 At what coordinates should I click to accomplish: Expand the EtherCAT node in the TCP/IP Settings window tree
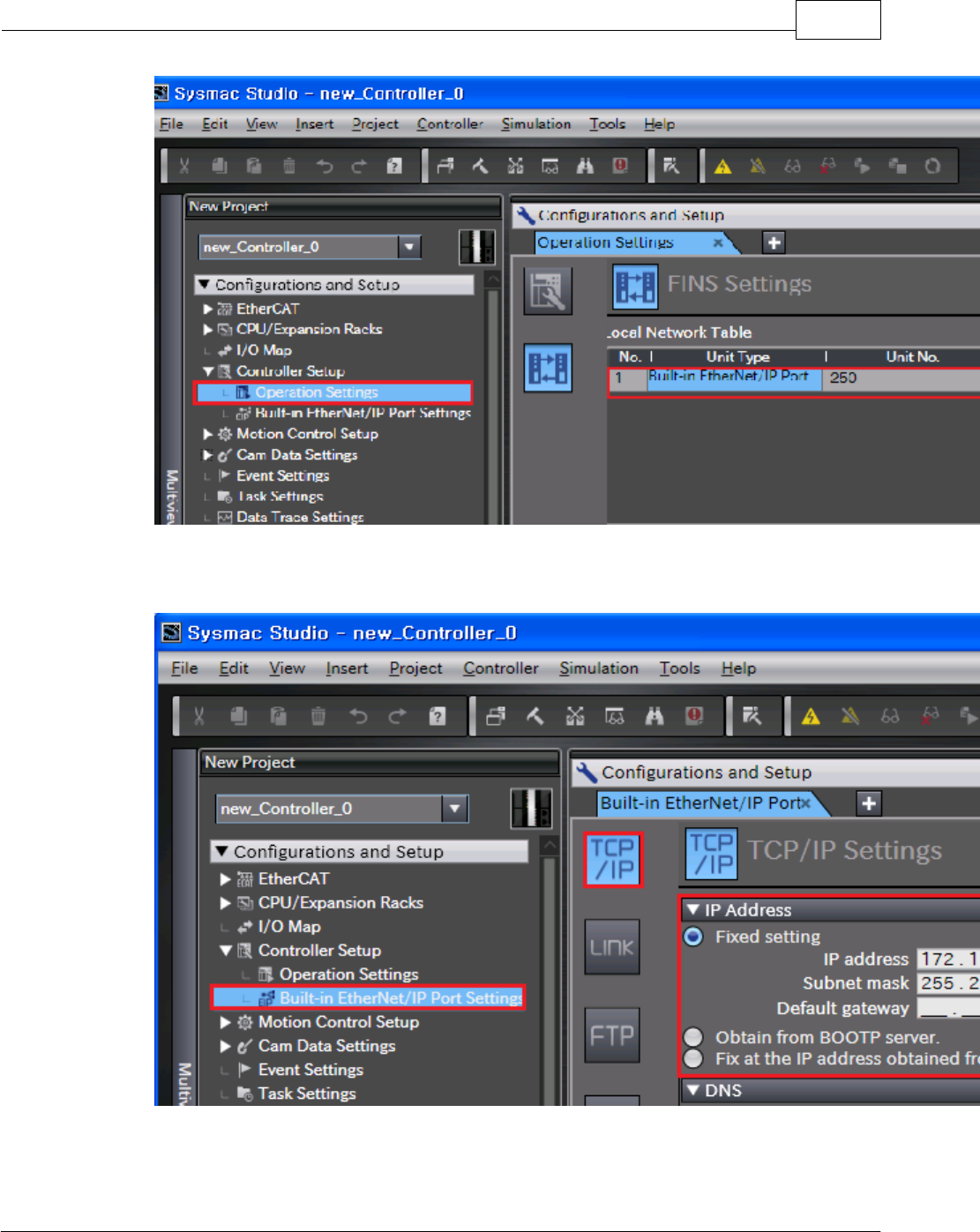pos(226,879)
